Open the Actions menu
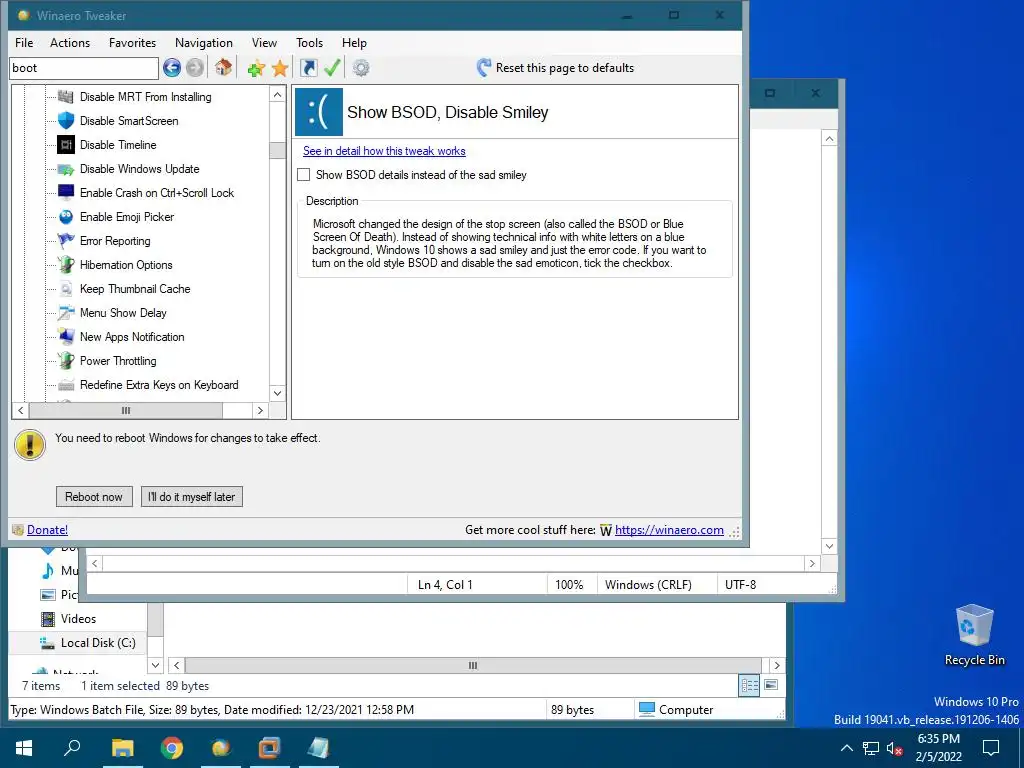This screenshot has width=1024, height=768. click(70, 42)
